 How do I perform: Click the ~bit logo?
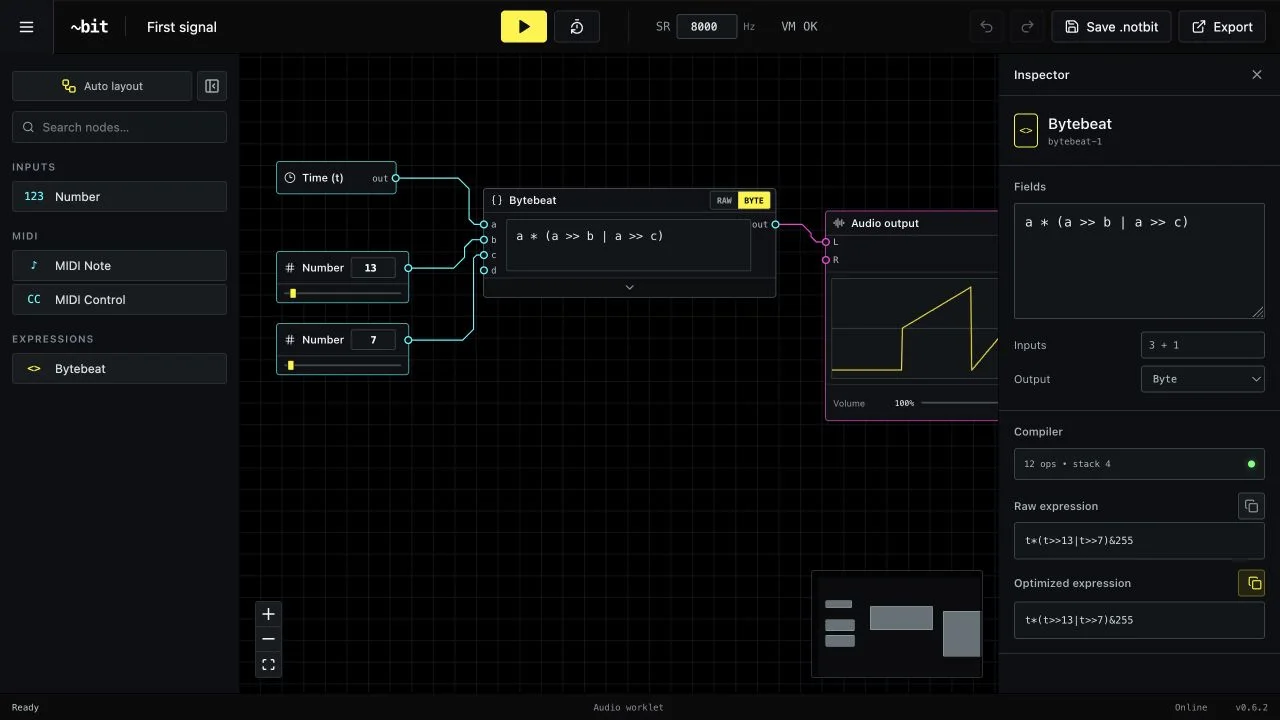pos(89,27)
